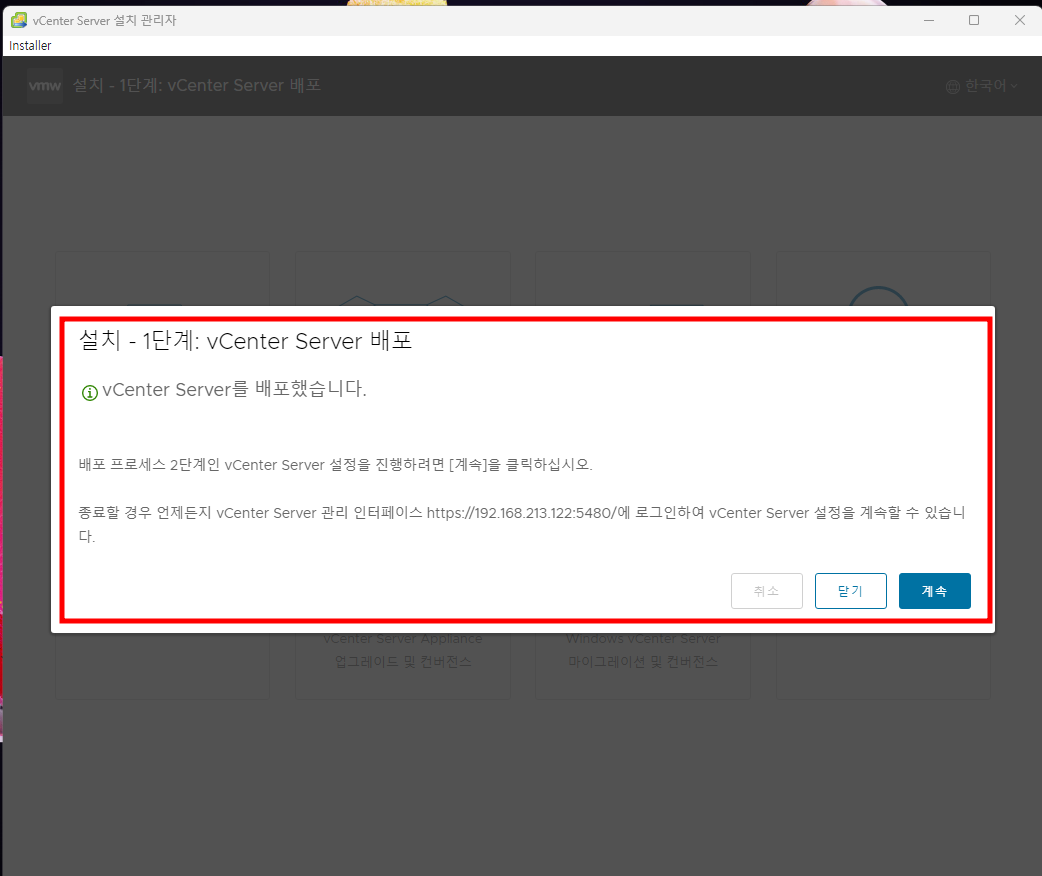Click the vmw logo in header

tap(45, 86)
